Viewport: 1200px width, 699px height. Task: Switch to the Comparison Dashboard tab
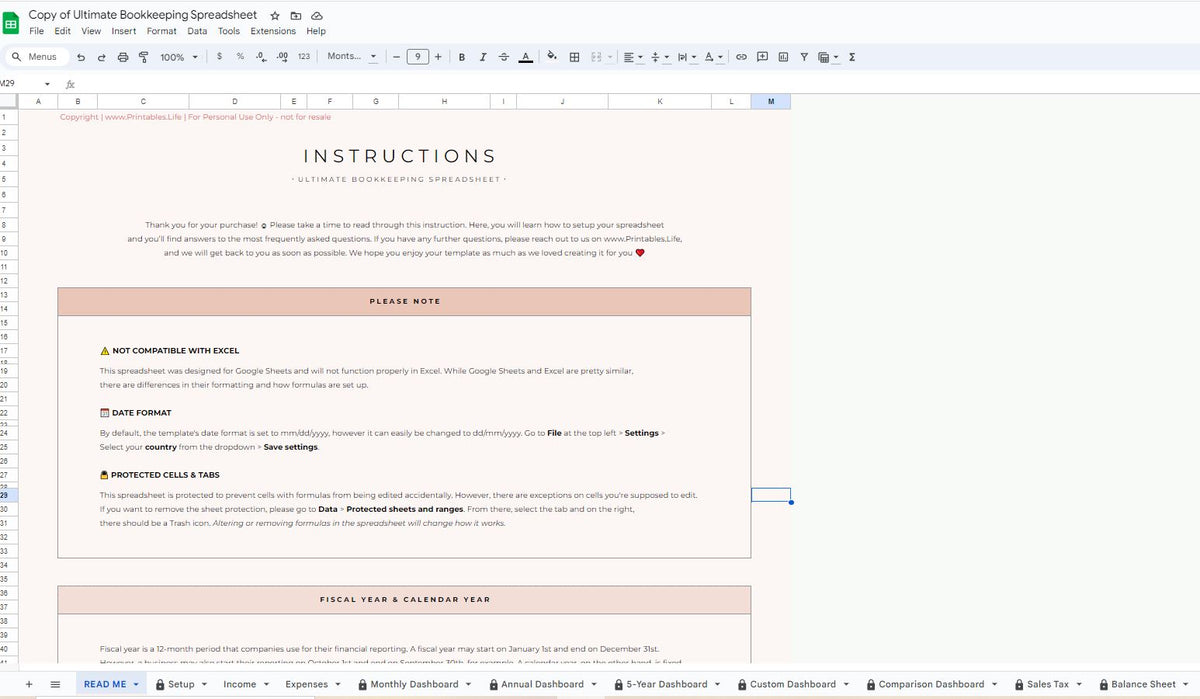click(931, 684)
